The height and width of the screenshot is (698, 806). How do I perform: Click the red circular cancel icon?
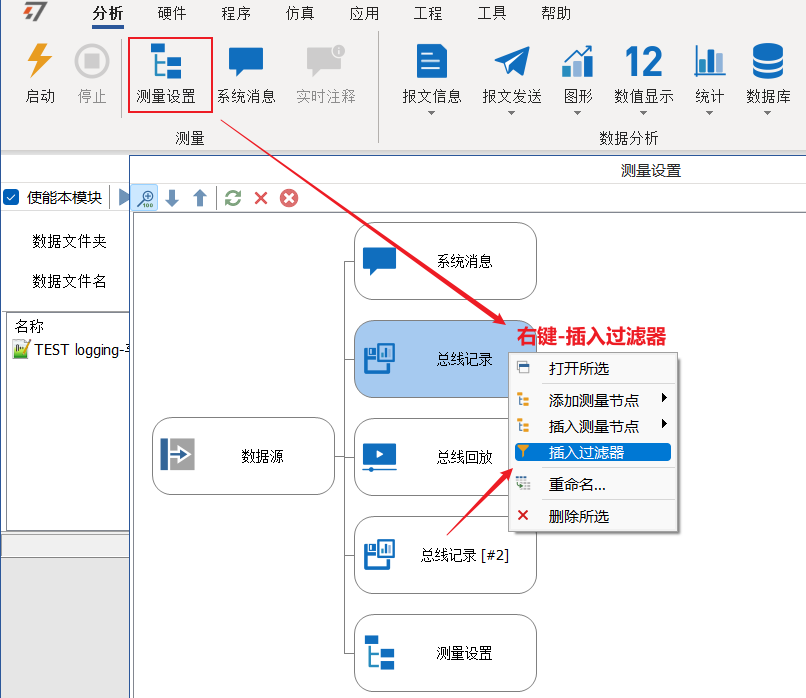pos(289,198)
